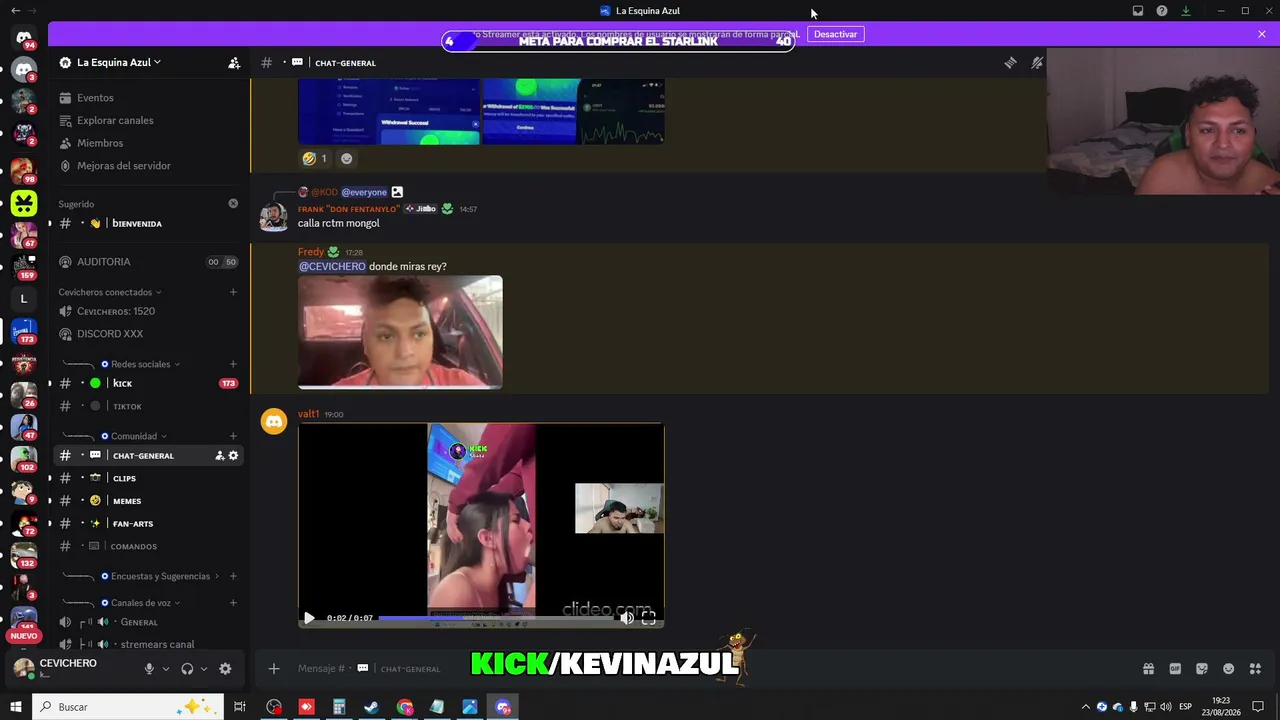1280x720 pixels.
Task: Add channel to Redes sociales category
Action: pyautogui.click(x=233, y=364)
